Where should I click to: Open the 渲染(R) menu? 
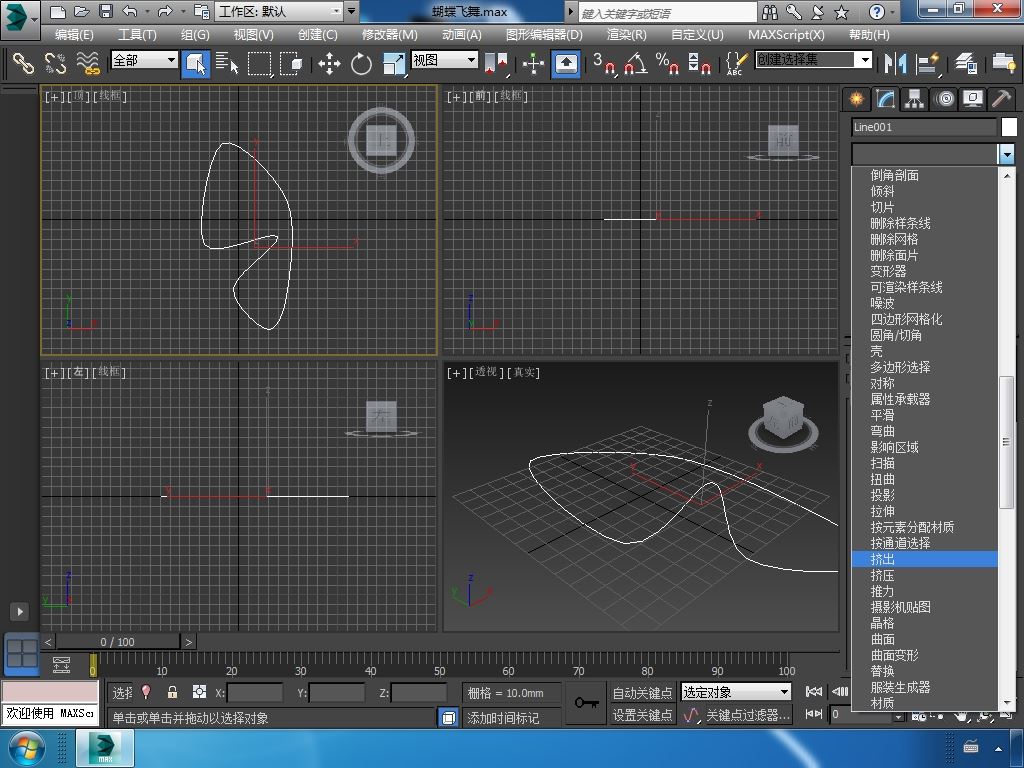pyautogui.click(x=626, y=35)
